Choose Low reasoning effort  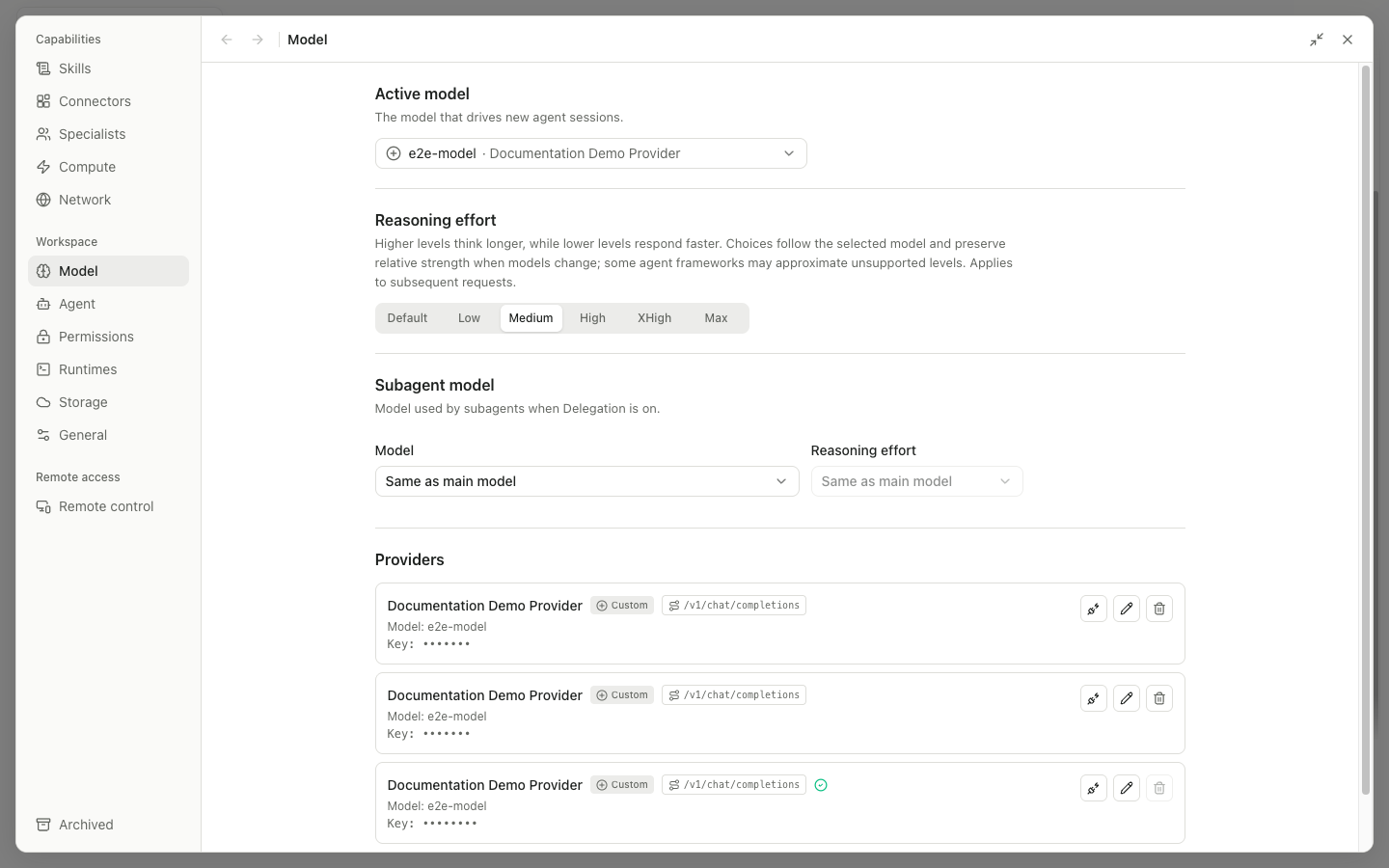[469, 318]
